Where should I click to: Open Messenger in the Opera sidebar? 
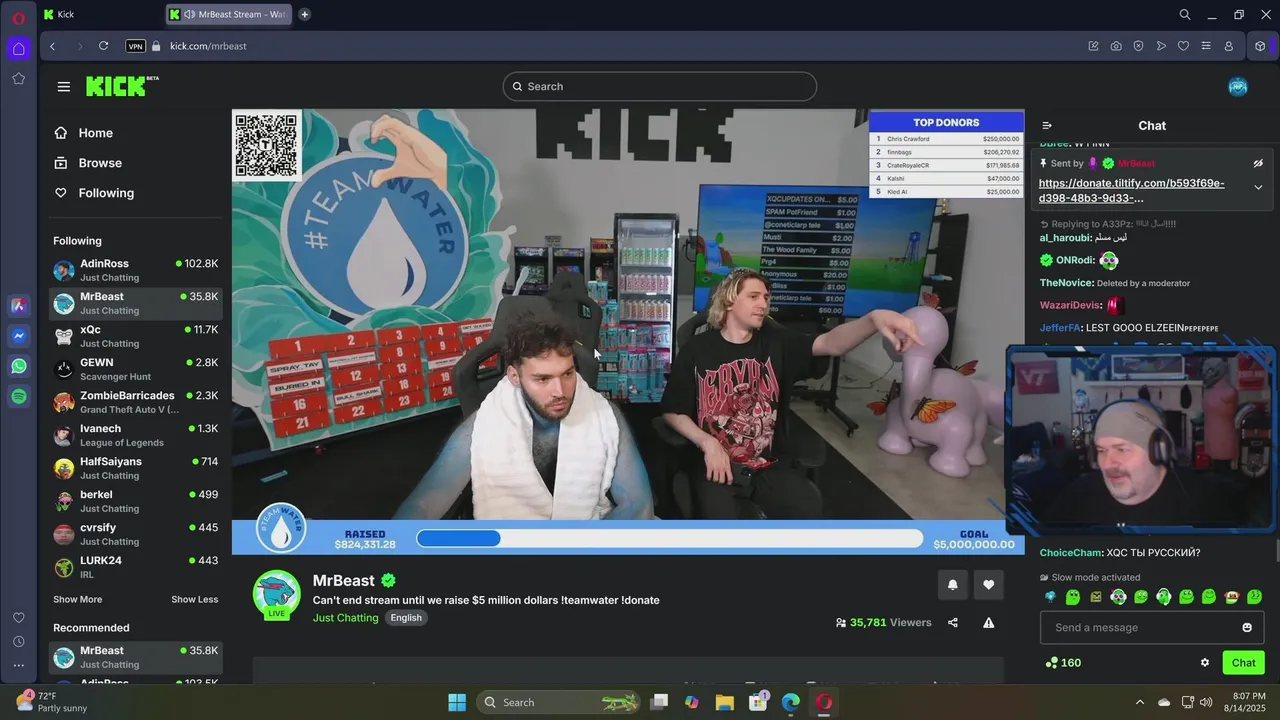click(18, 336)
